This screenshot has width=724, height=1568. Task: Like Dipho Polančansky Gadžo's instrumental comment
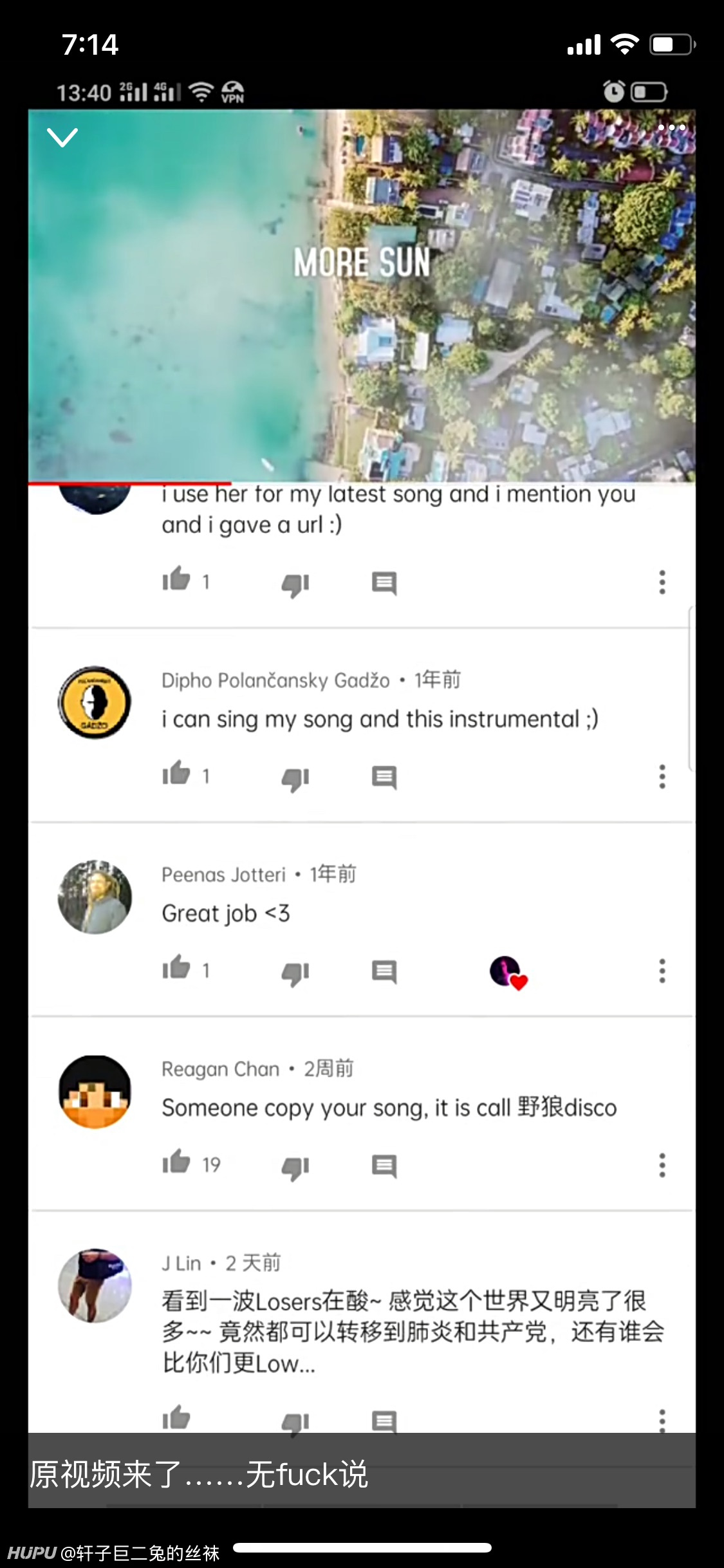pyautogui.click(x=176, y=773)
